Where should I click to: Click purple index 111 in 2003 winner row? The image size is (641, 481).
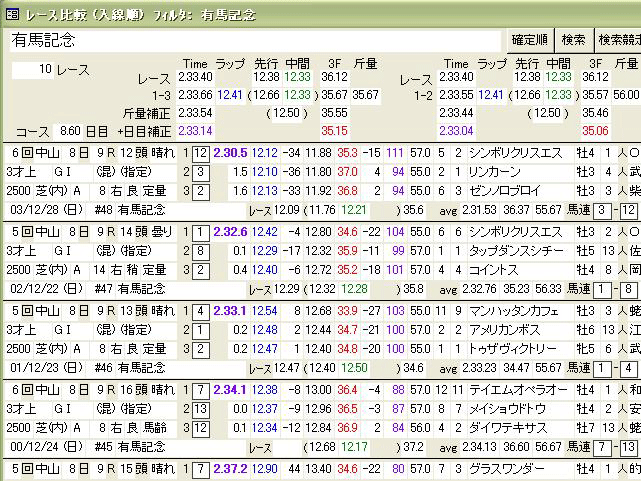(395, 153)
